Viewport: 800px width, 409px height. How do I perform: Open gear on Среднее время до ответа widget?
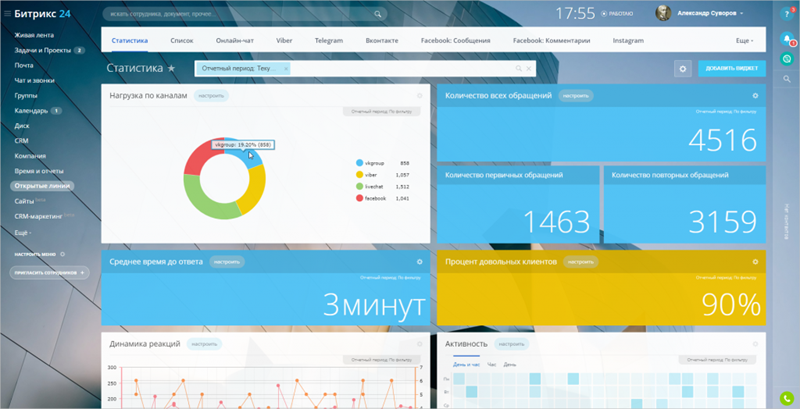[419, 262]
